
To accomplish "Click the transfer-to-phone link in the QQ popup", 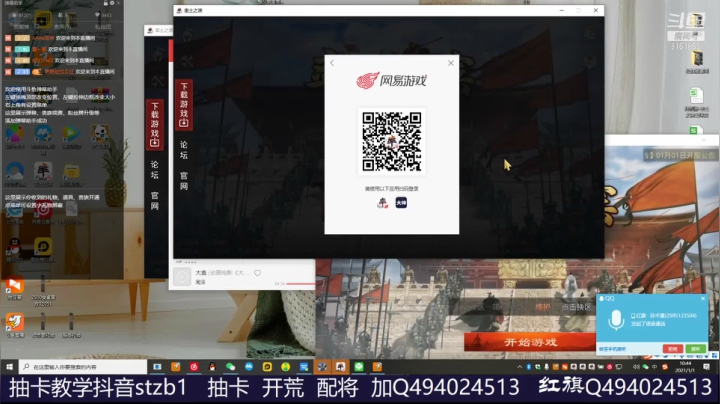I will point(612,349).
